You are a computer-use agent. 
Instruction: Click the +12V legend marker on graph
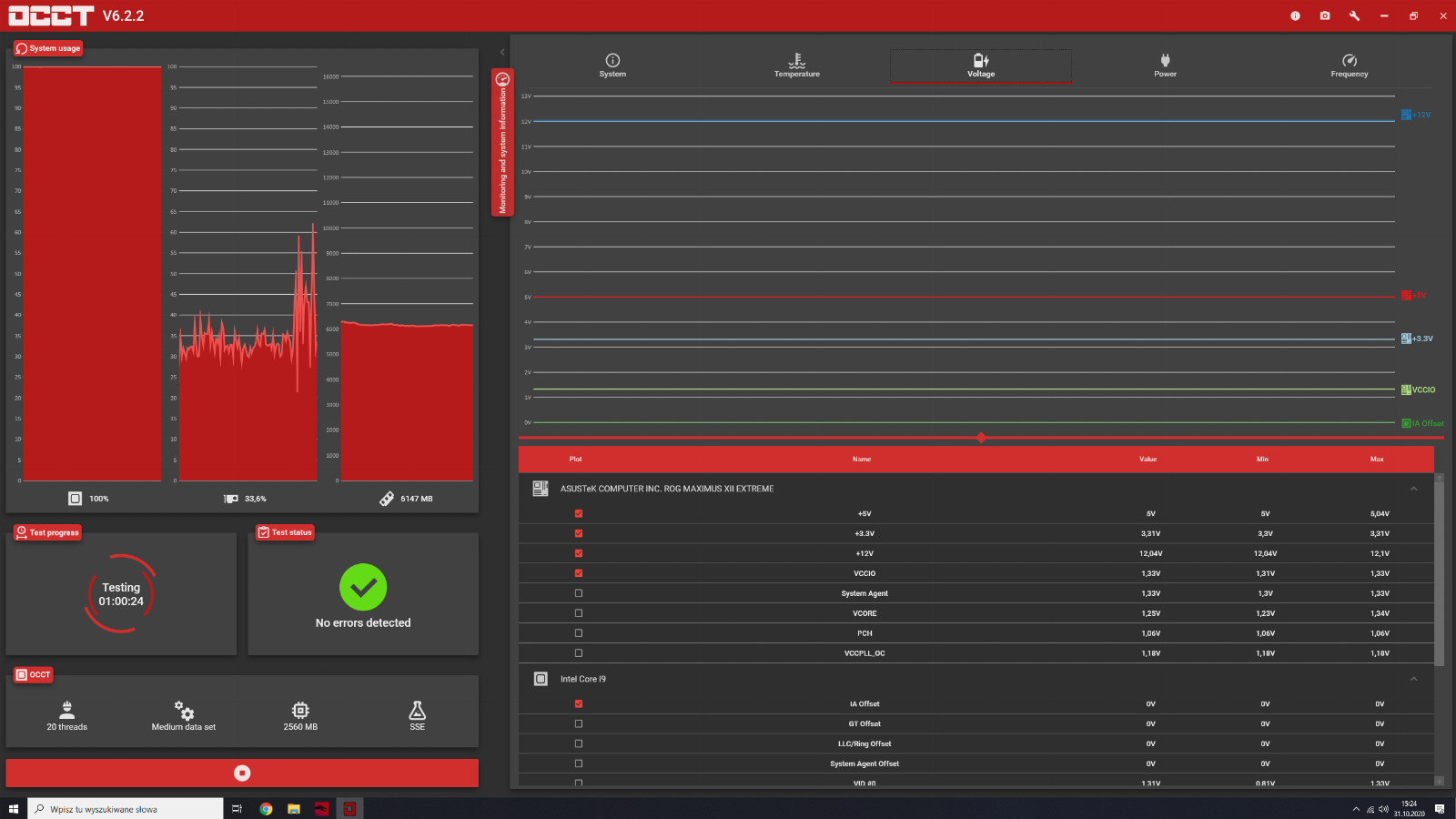[1406, 115]
